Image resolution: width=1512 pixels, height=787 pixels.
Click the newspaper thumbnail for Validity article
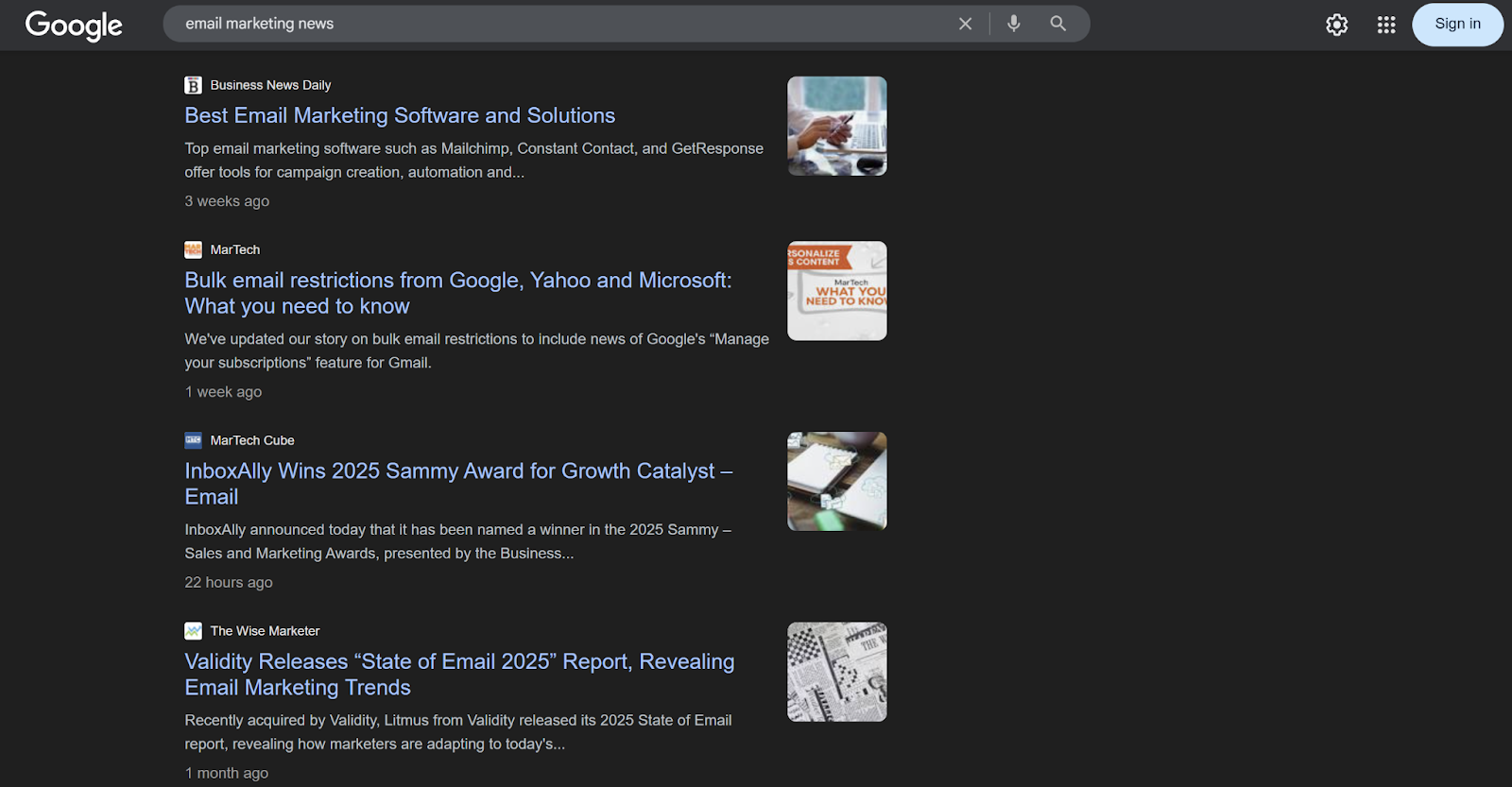837,672
